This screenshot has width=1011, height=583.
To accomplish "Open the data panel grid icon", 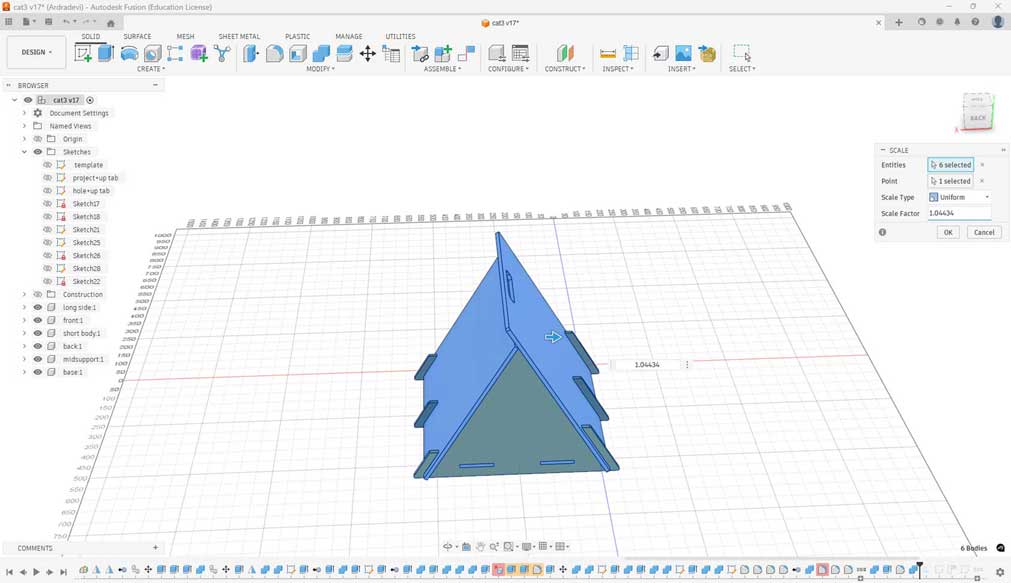I will [8, 22].
